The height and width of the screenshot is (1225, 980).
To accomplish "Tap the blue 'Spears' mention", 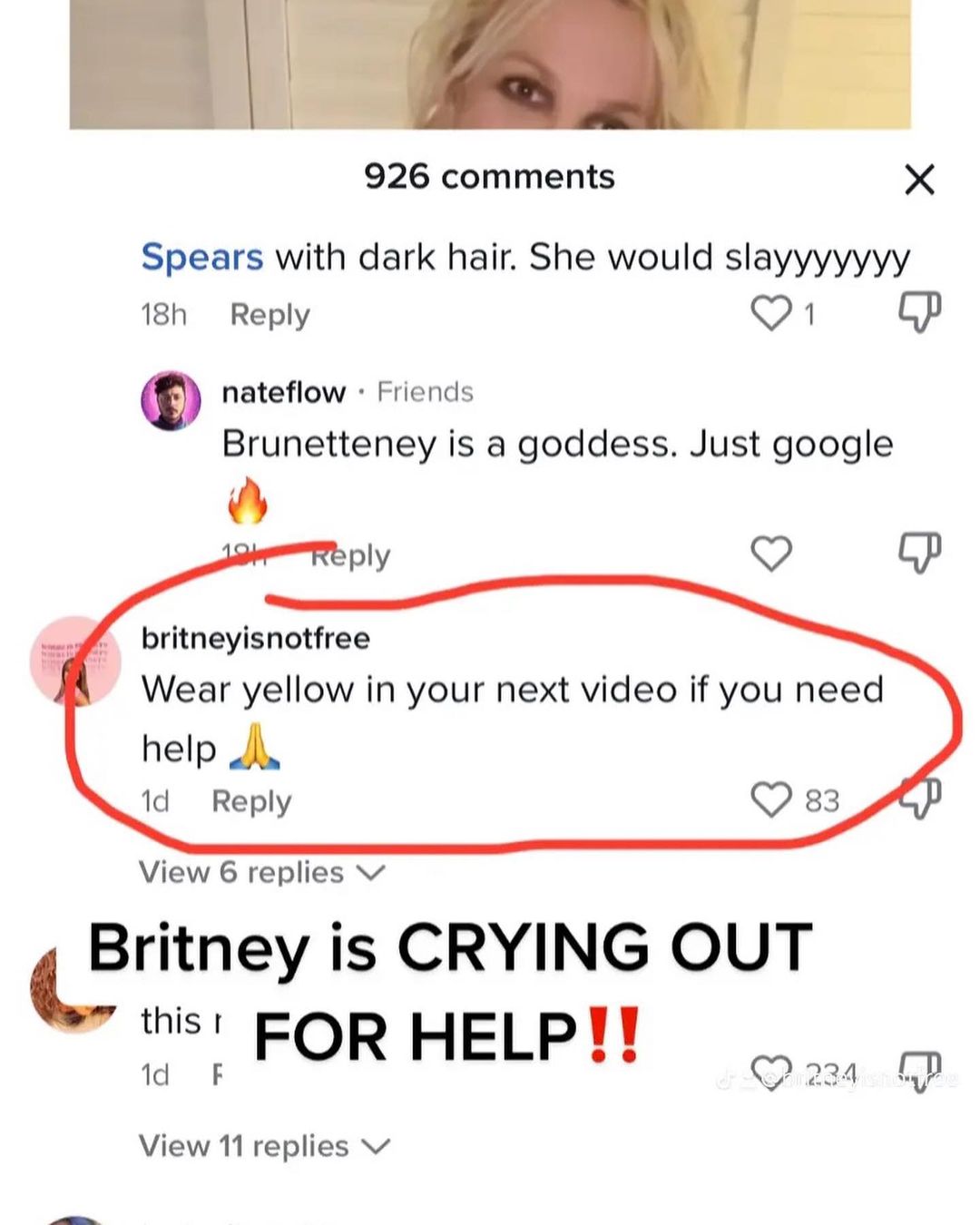I will tap(202, 258).
